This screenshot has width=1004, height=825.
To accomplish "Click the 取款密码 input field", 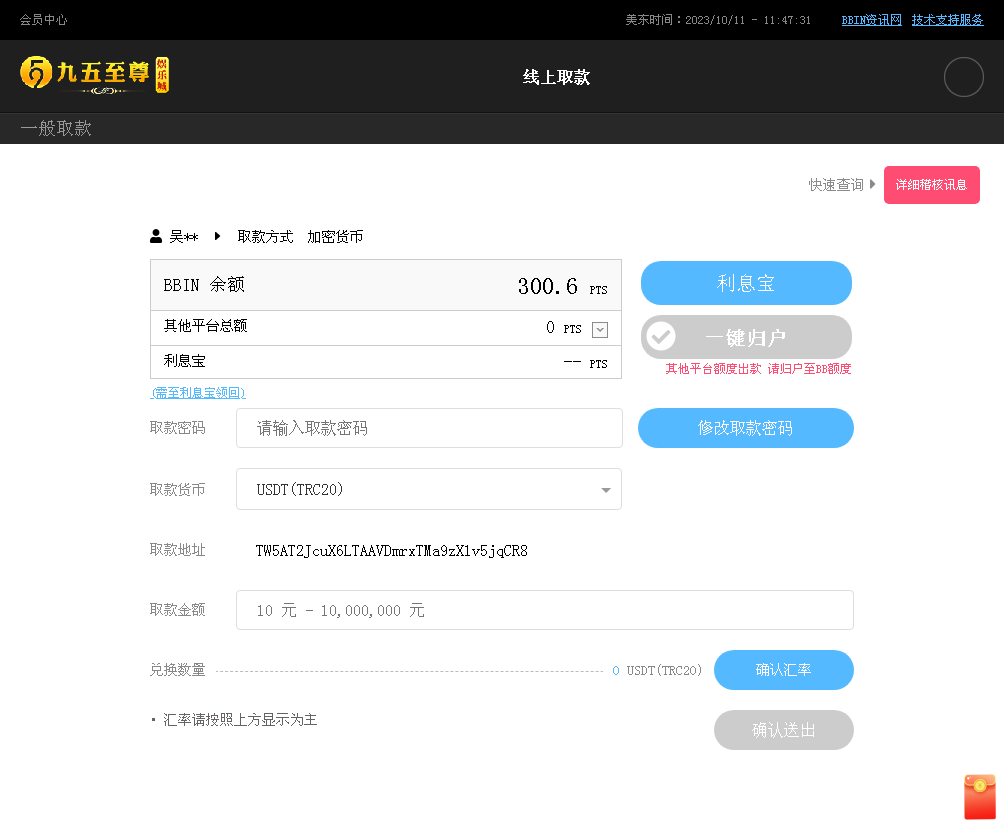I will (x=429, y=428).
